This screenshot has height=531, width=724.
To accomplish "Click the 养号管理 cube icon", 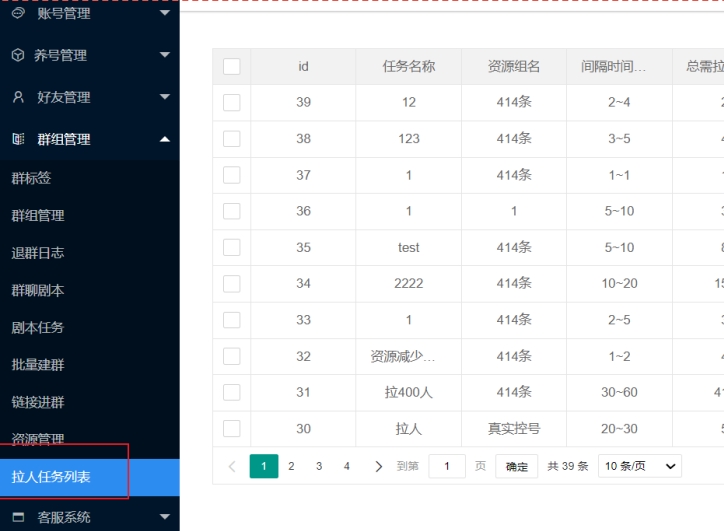I will (x=18, y=55).
